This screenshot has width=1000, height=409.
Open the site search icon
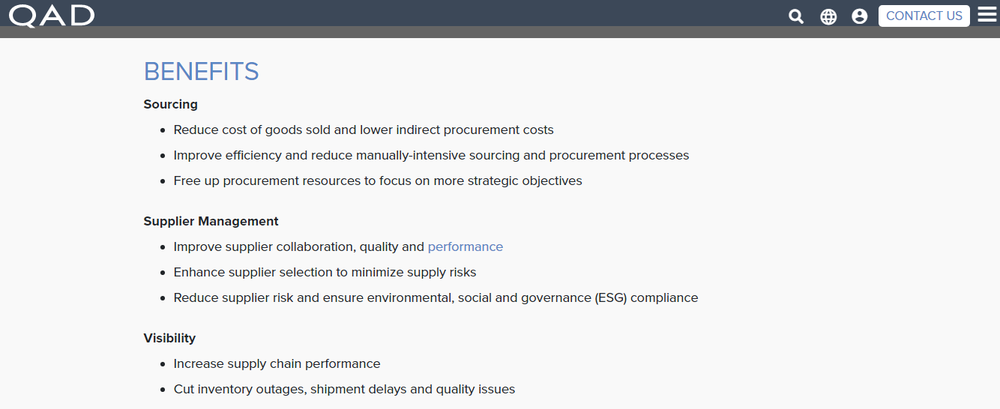[x=796, y=16]
